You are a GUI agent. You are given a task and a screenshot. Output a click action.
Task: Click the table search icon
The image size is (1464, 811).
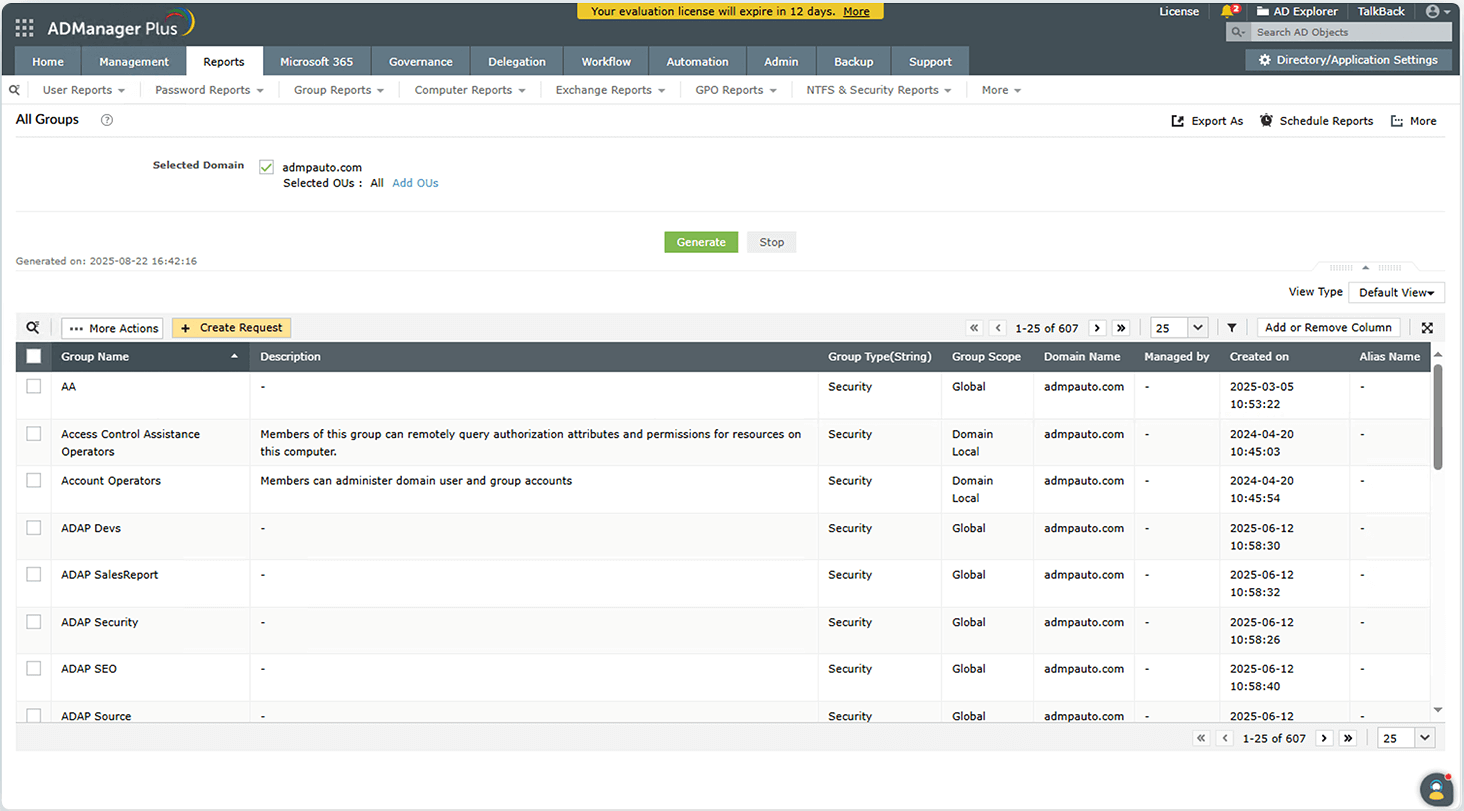point(33,328)
